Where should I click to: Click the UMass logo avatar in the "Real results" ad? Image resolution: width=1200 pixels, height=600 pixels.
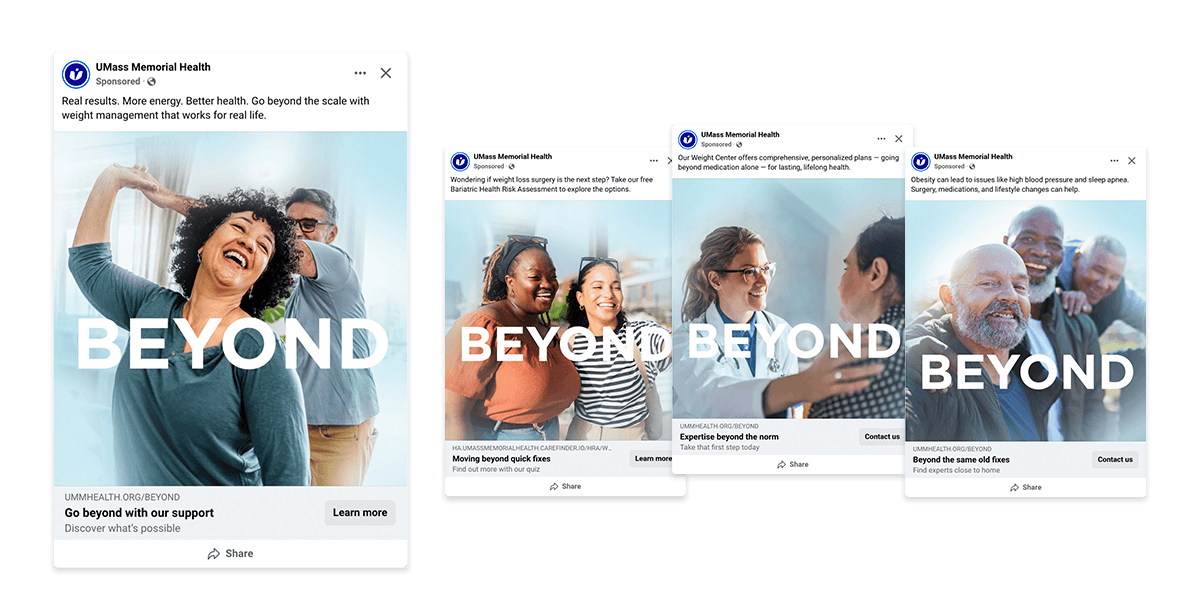pos(76,74)
